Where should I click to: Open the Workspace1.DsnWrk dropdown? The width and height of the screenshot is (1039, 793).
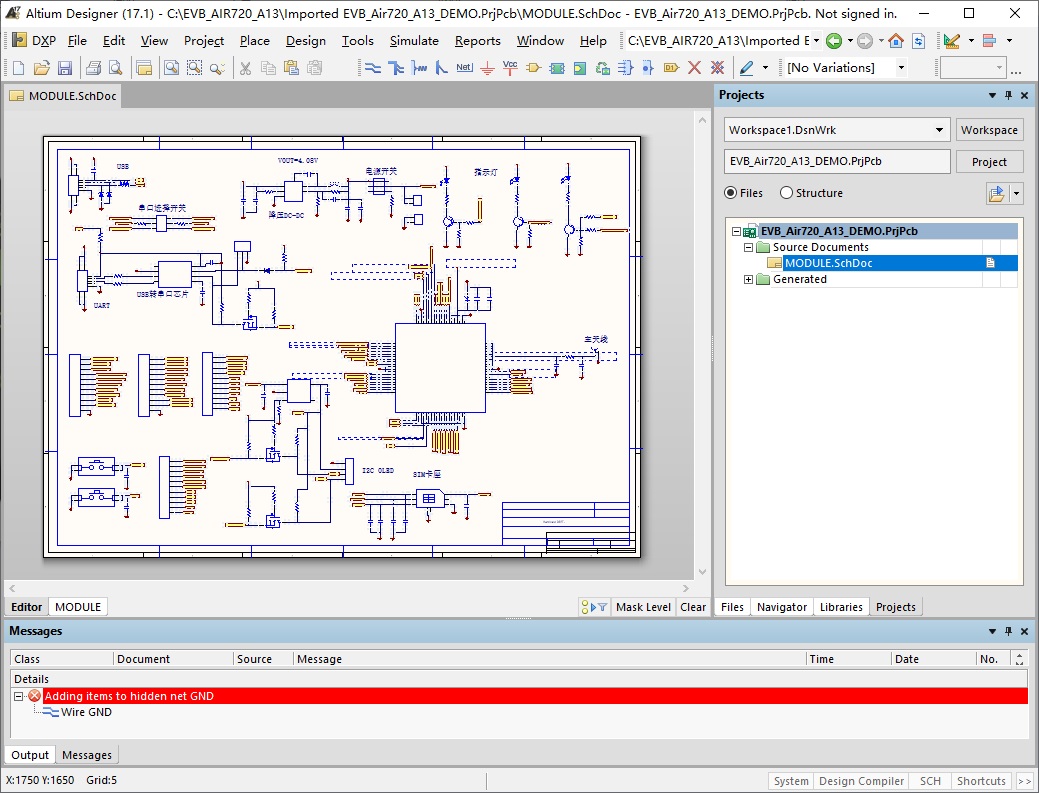939,130
